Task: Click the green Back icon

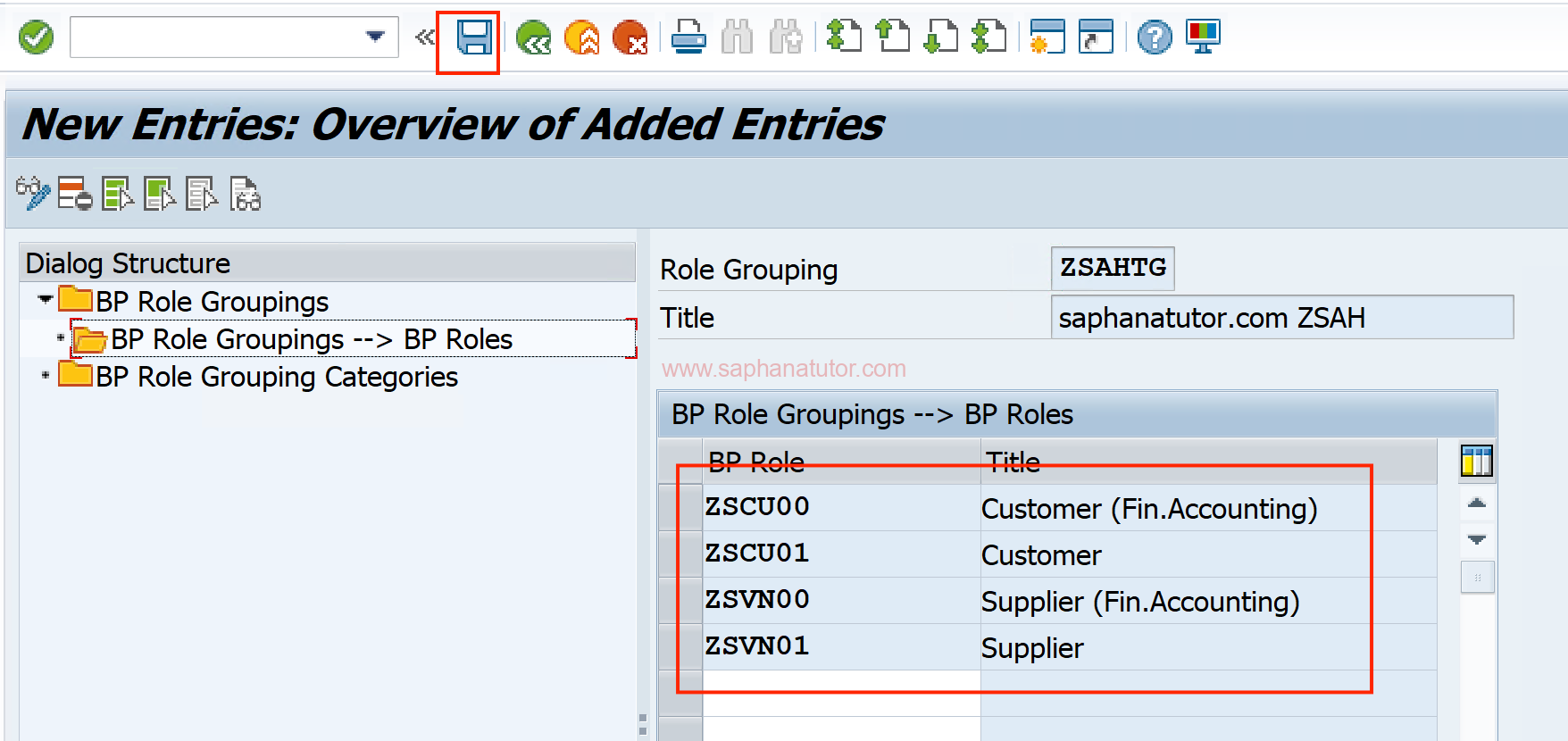Action: coord(534,37)
